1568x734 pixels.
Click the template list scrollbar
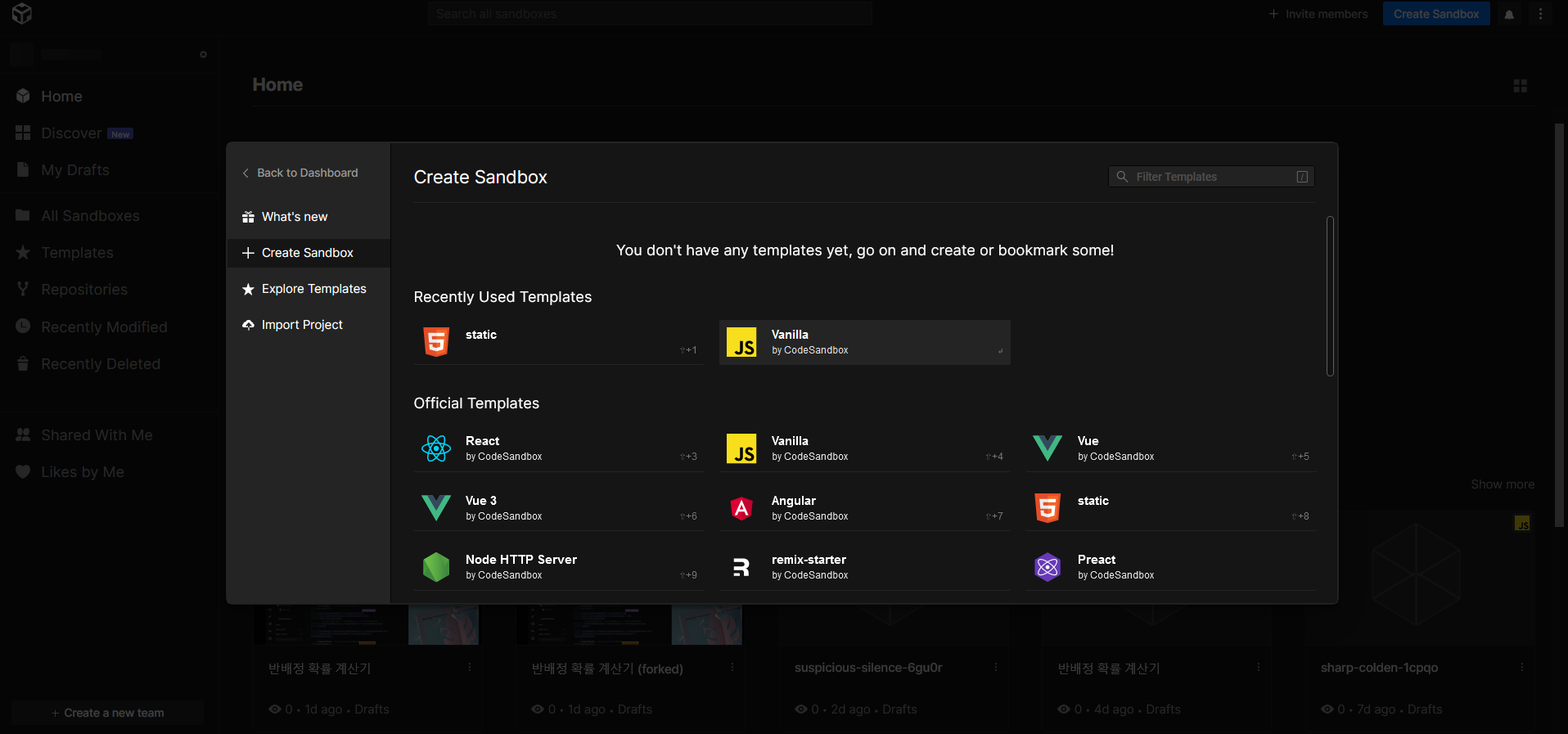coord(1330,296)
